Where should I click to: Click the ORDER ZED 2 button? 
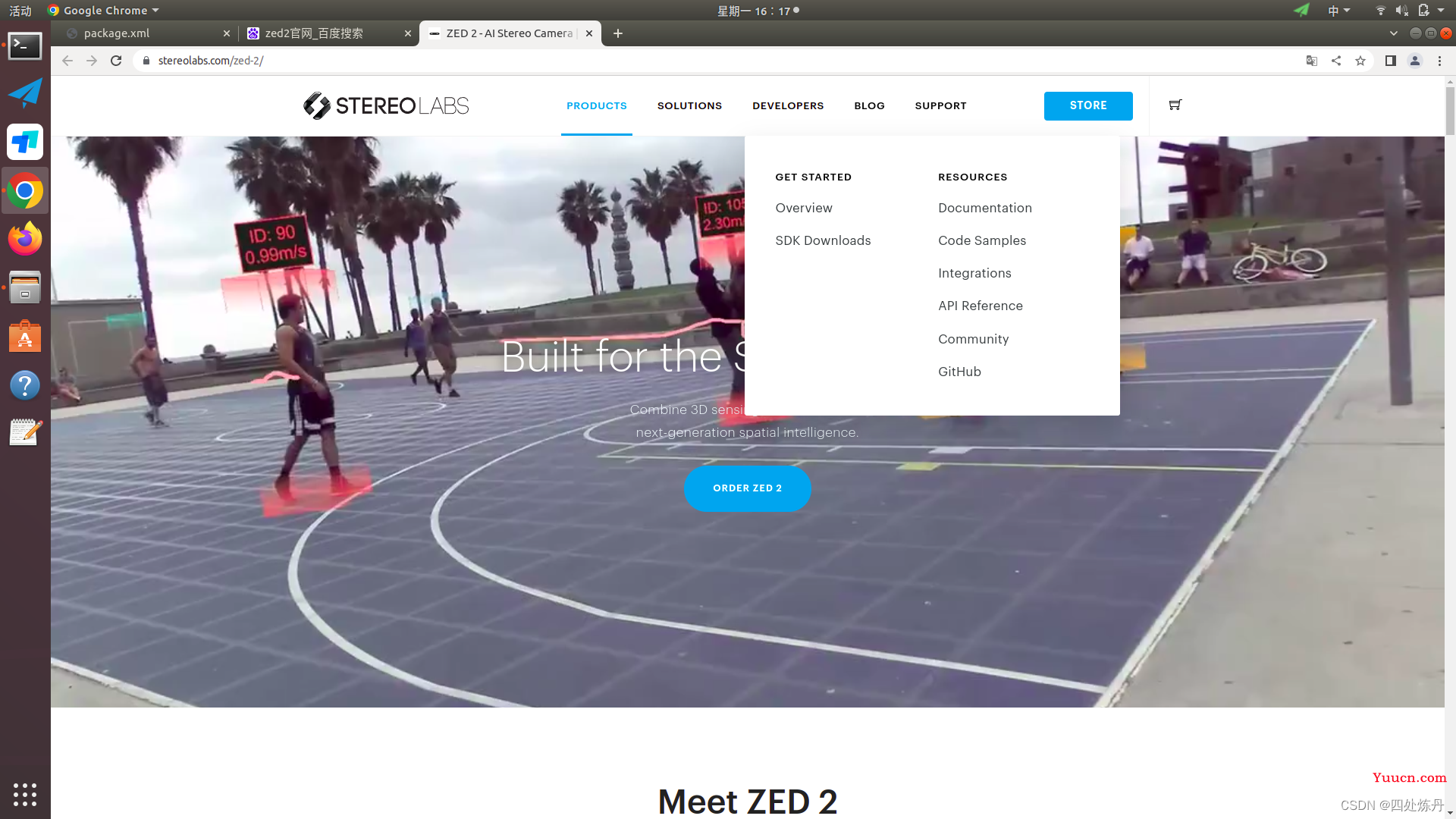point(747,487)
